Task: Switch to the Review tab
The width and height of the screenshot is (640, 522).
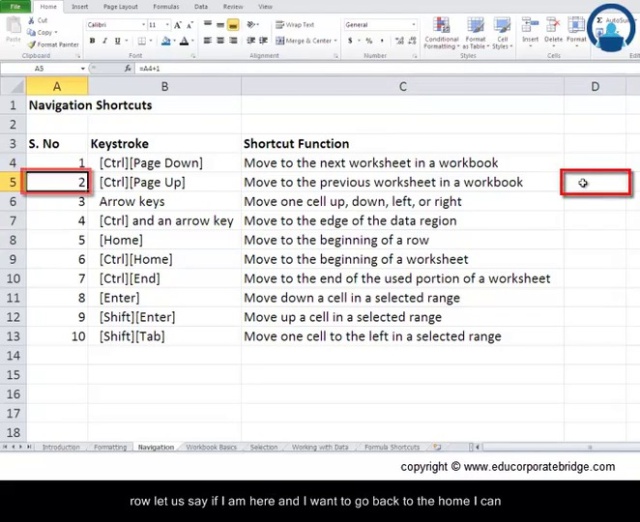Action: tap(233, 7)
